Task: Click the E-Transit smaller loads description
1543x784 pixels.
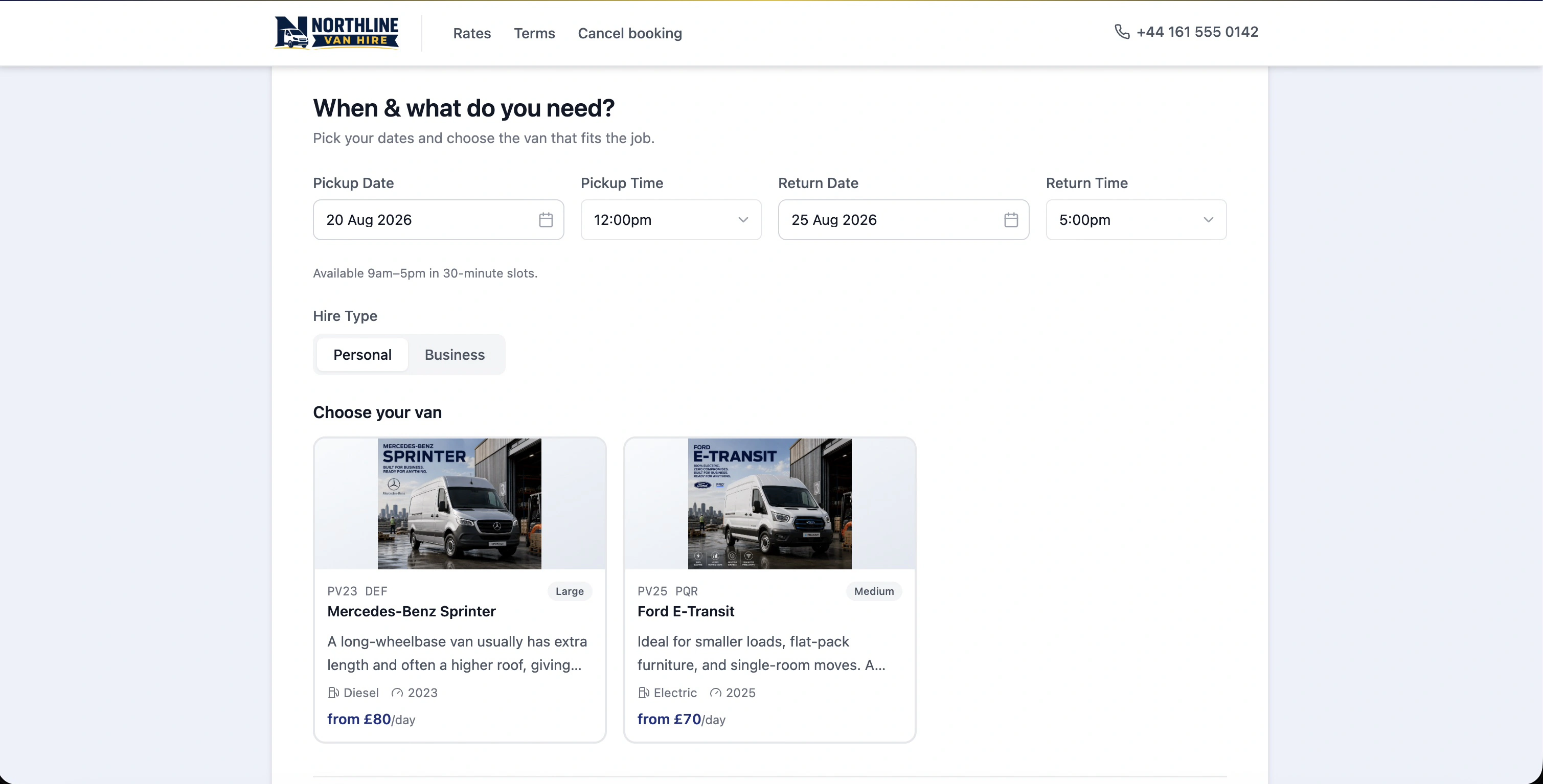Action: pyautogui.click(x=761, y=654)
